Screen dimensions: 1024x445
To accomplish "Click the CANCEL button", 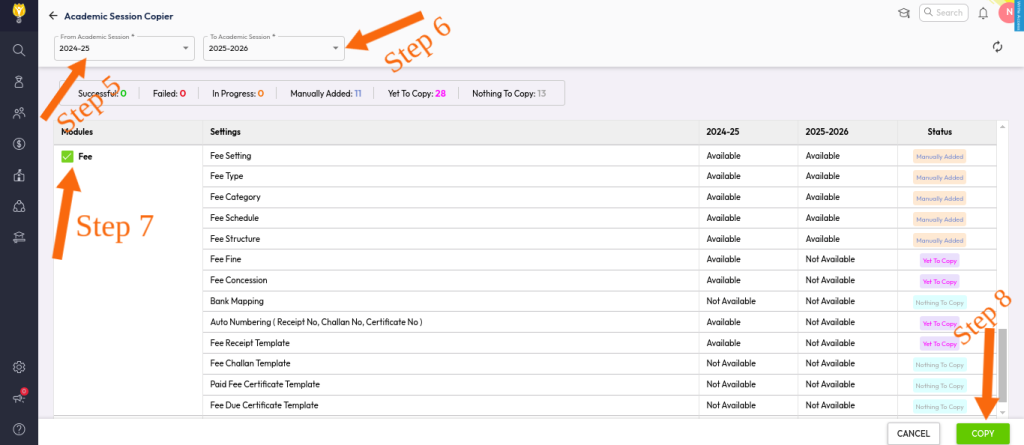I will 913,433.
